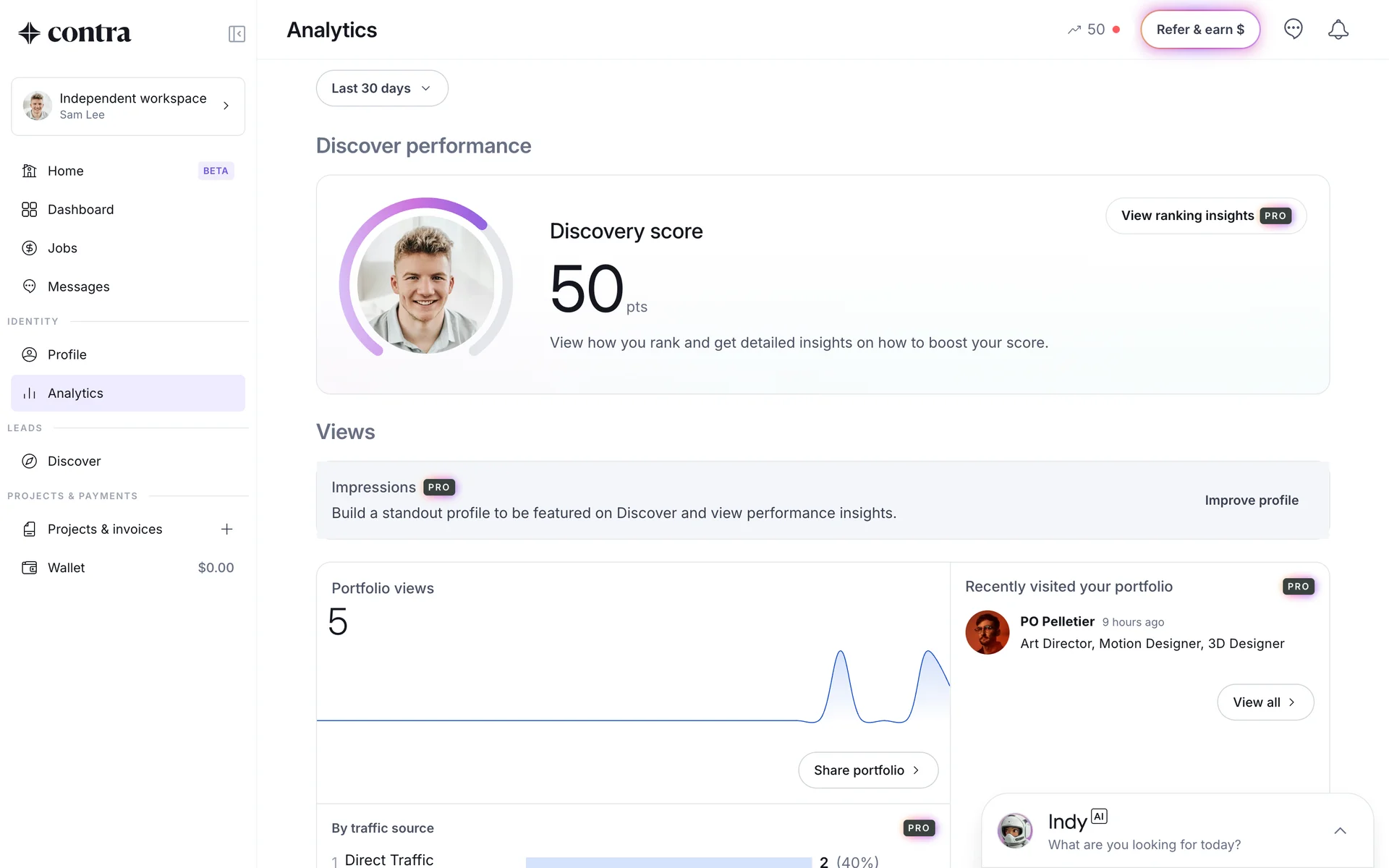Image resolution: width=1389 pixels, height=868 pixels.
Task: Open the chat bubble icon in header
Action: pos(1293,29)
